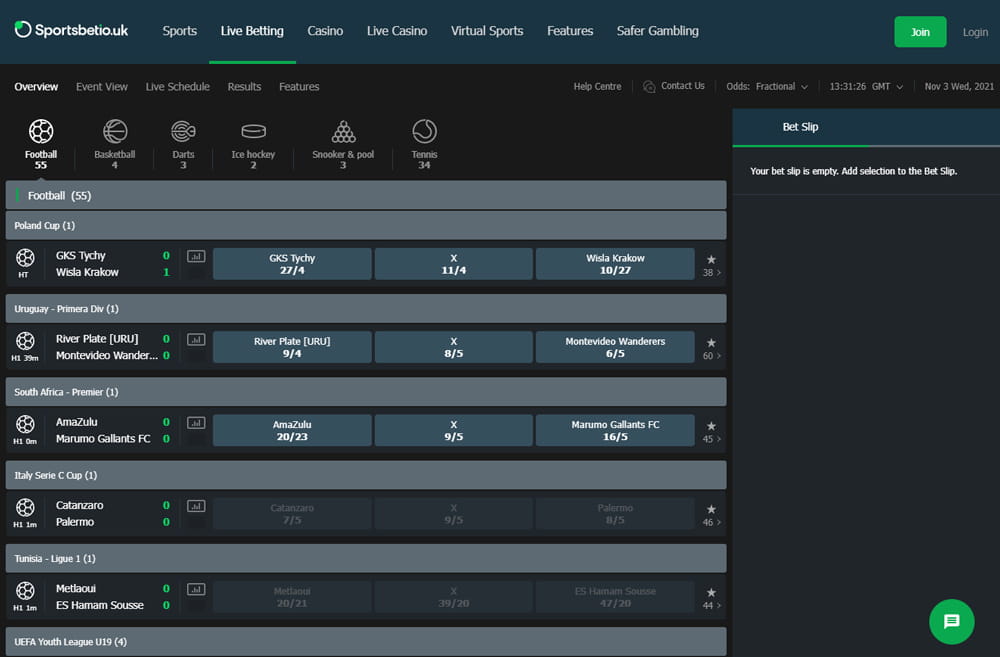Expand the UEFA Youth League U19 header

click(x=366, y=642)
